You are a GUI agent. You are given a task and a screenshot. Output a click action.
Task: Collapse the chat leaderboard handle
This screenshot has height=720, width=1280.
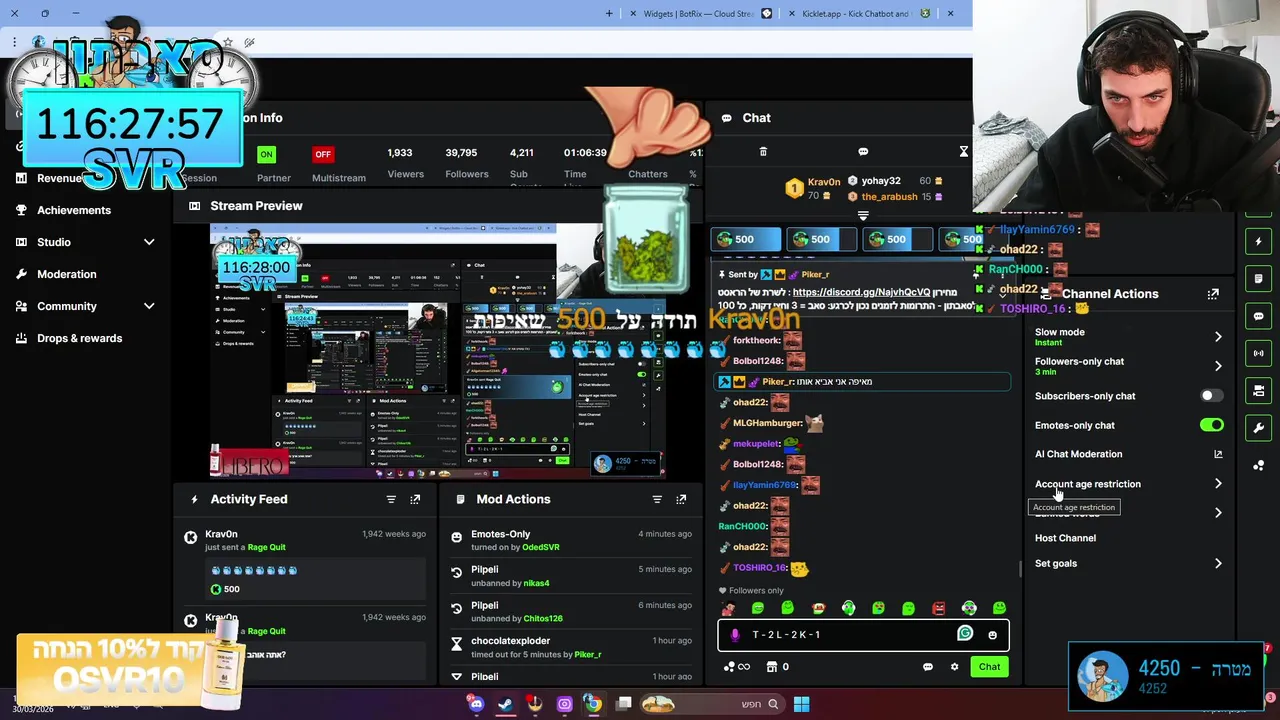coord(863,215)
